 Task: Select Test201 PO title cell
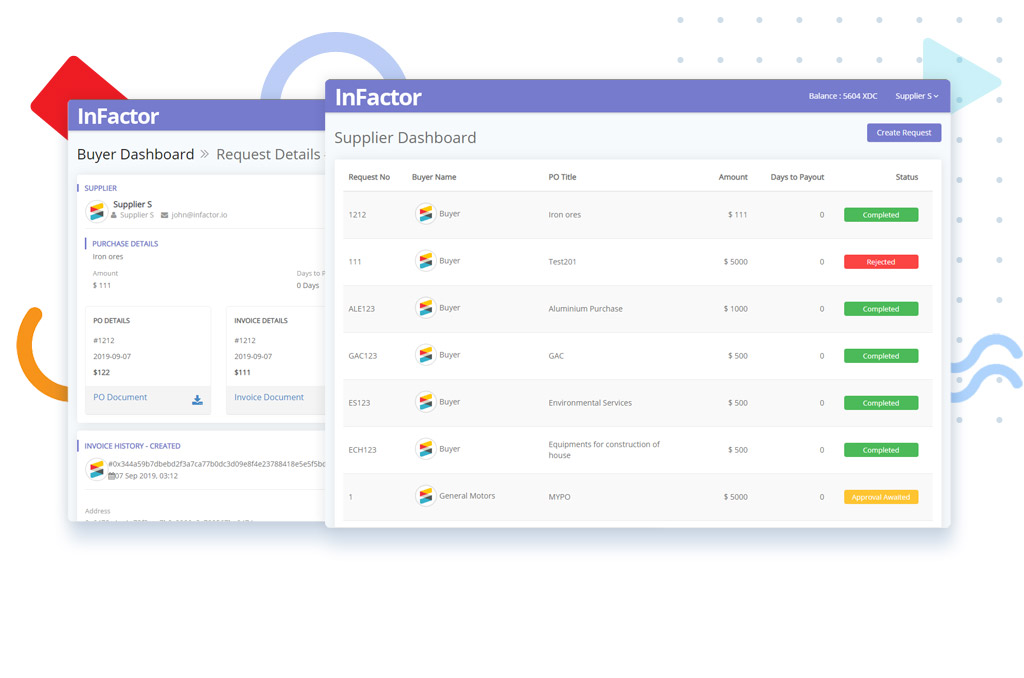[x=562, y=262]
